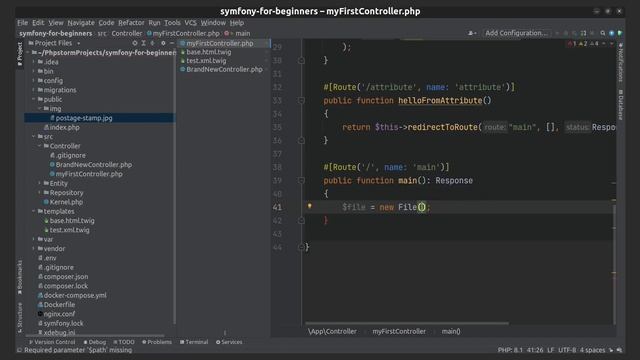Collapse class fold marker at line 44
This screenshot has height=360, width=640.
pyautogui.click(x=301, y=247)
